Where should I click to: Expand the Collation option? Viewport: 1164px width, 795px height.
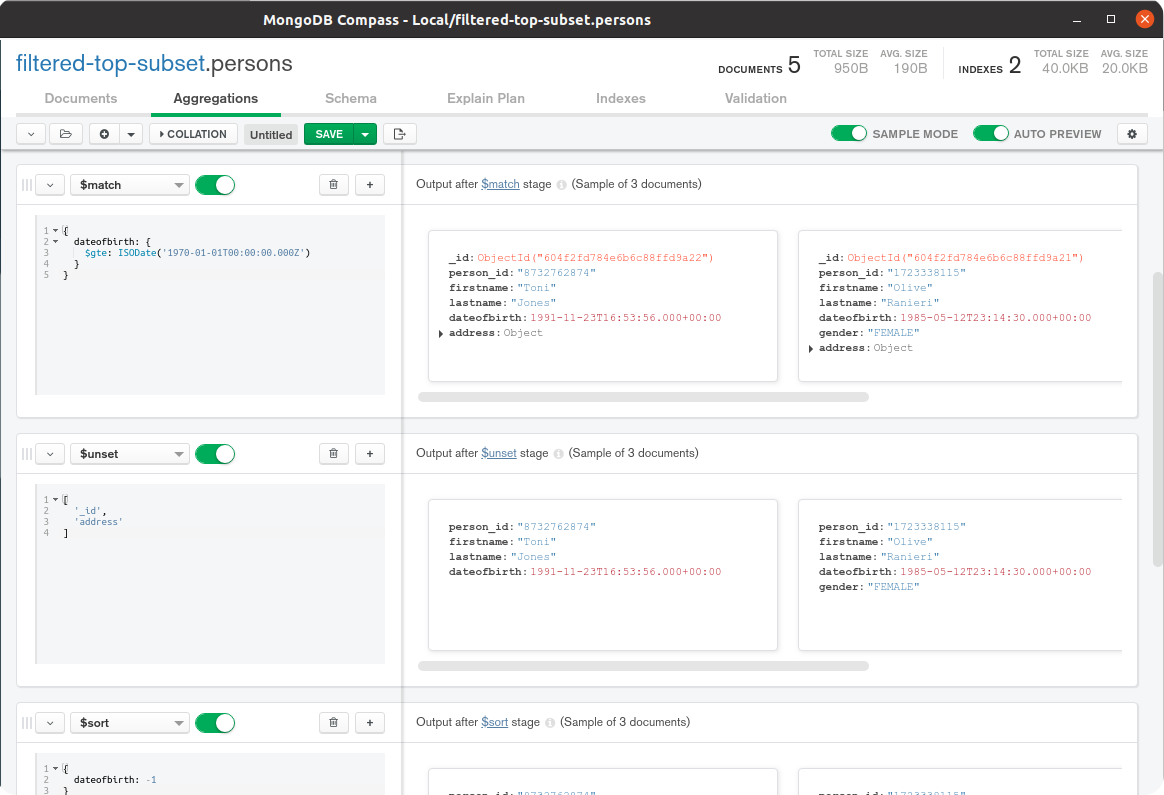pyautogui.click(x=193, y=134)
